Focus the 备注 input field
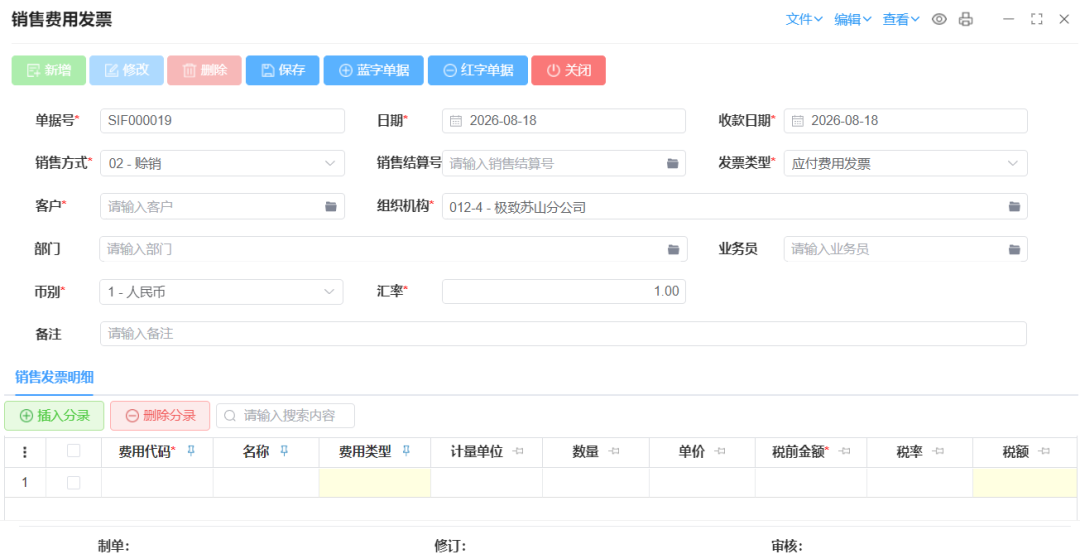 pos(563,334)
